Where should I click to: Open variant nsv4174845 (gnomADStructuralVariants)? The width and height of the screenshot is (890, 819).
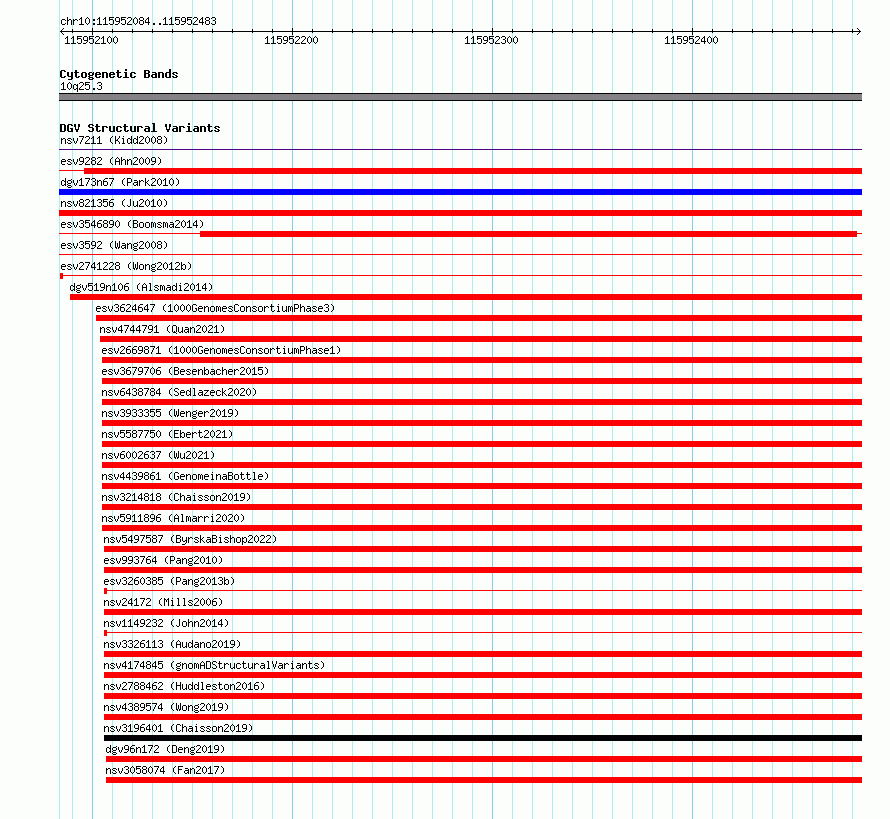[x=214, y=665]
